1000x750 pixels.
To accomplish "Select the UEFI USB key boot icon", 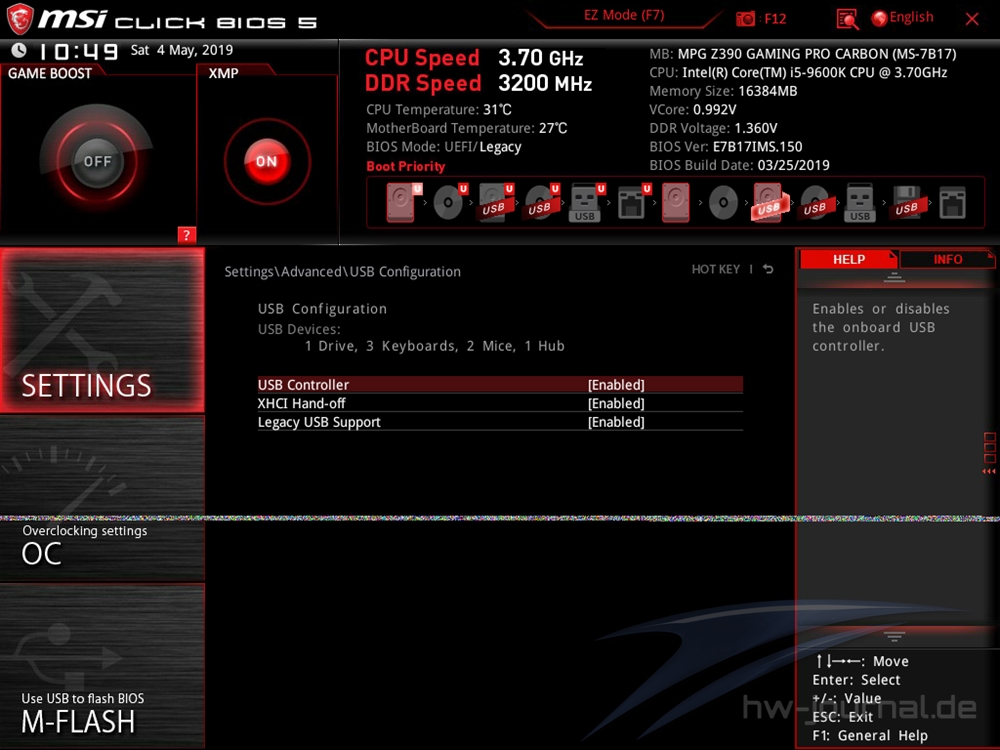I will 587,202.
